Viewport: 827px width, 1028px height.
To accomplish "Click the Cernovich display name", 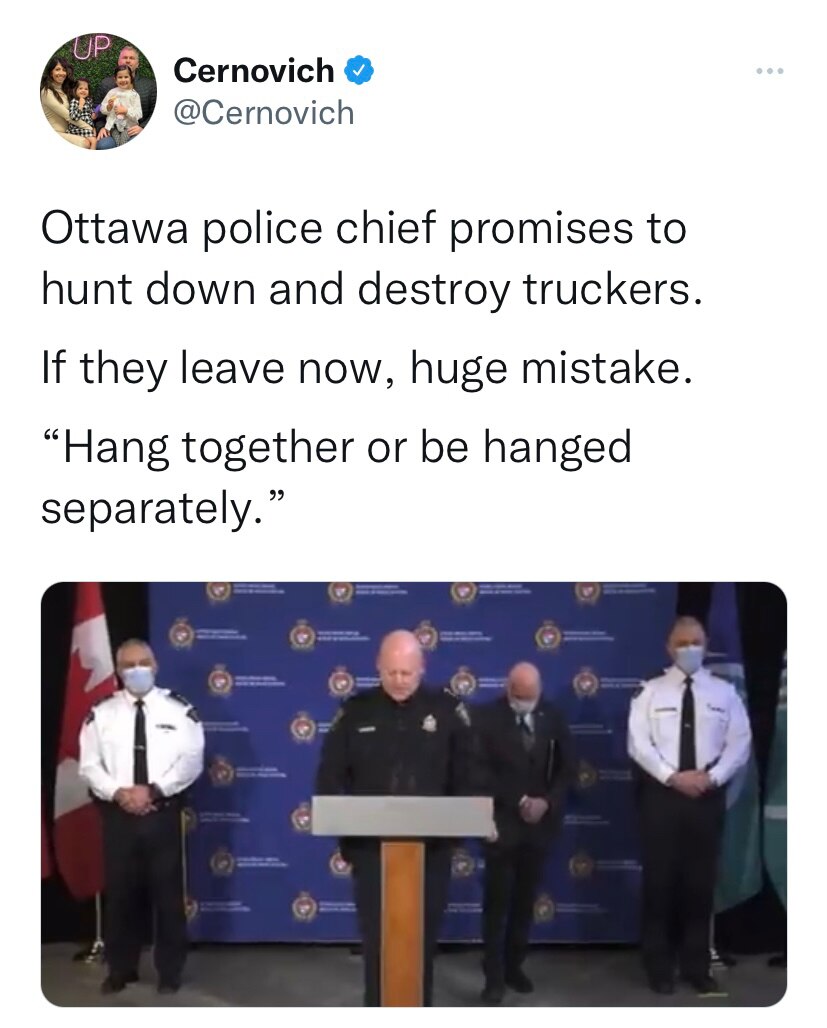I will click(x=254, y=70).
